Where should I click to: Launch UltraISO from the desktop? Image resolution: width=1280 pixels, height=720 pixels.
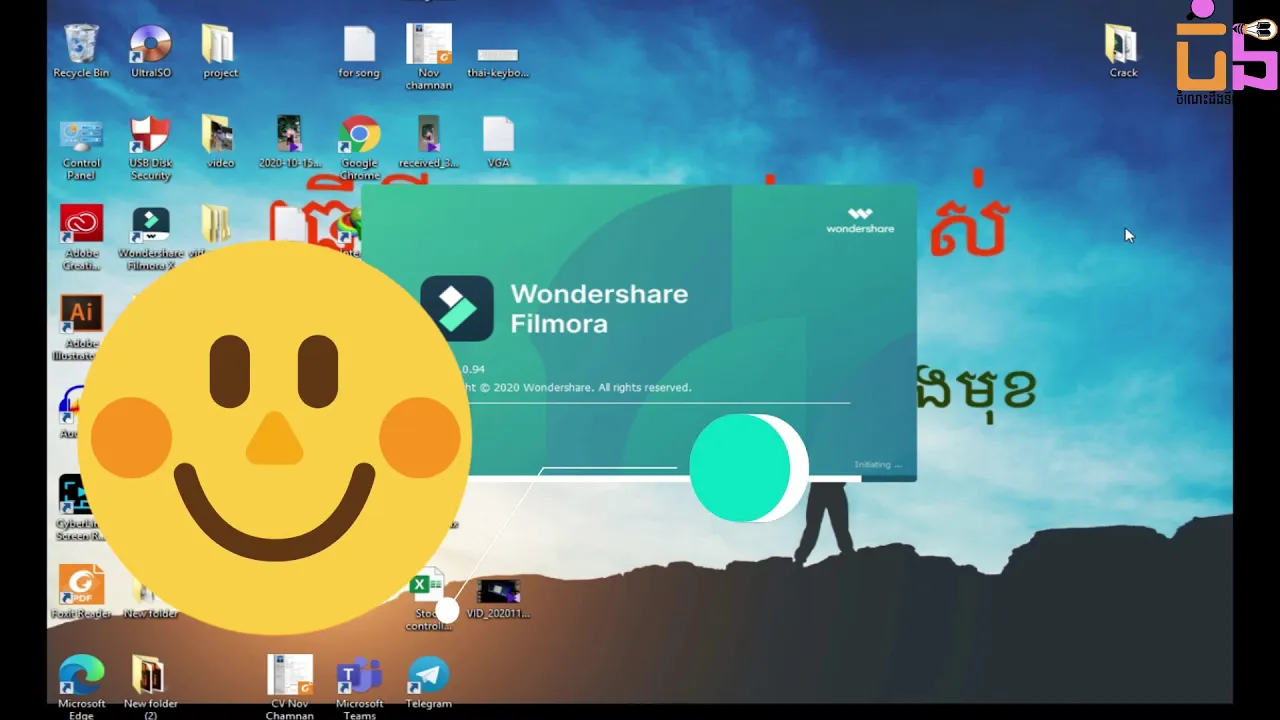pyautogui.click(x=151, y=52)
